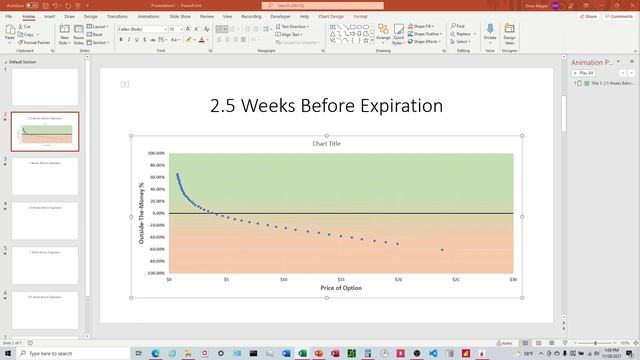This screenshot has height=360, width=640.
Task: Click the slide title text
Action: point(327,106)
